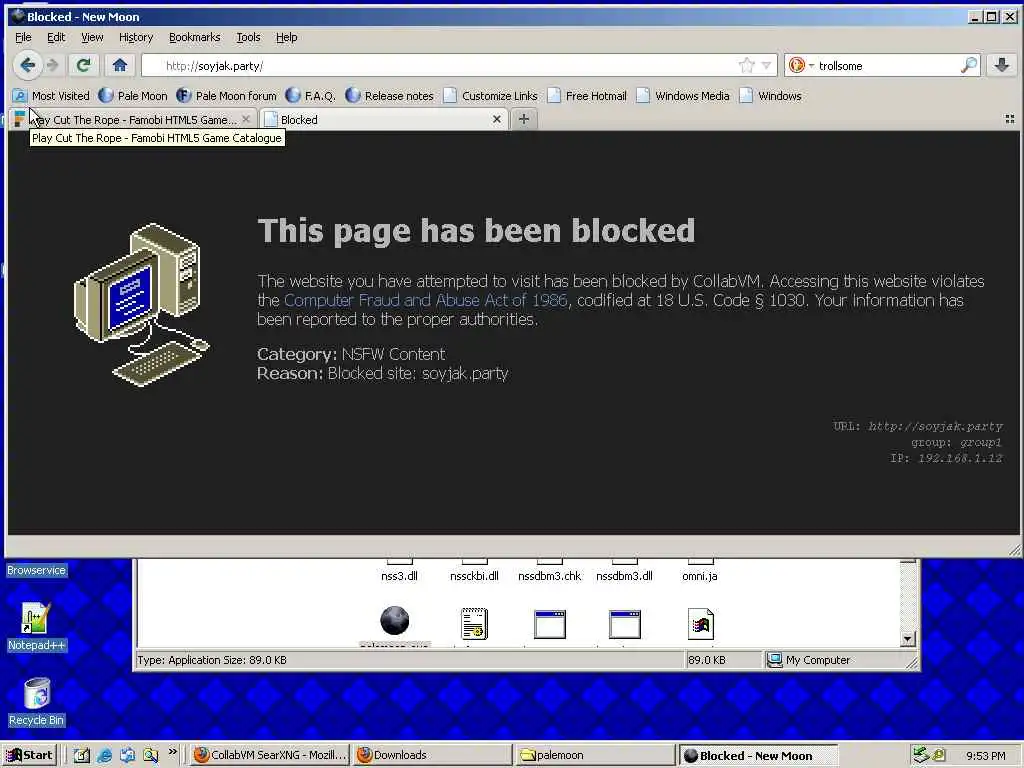
Task: Go back with the Back arrow button
Action: pos(27,65)
